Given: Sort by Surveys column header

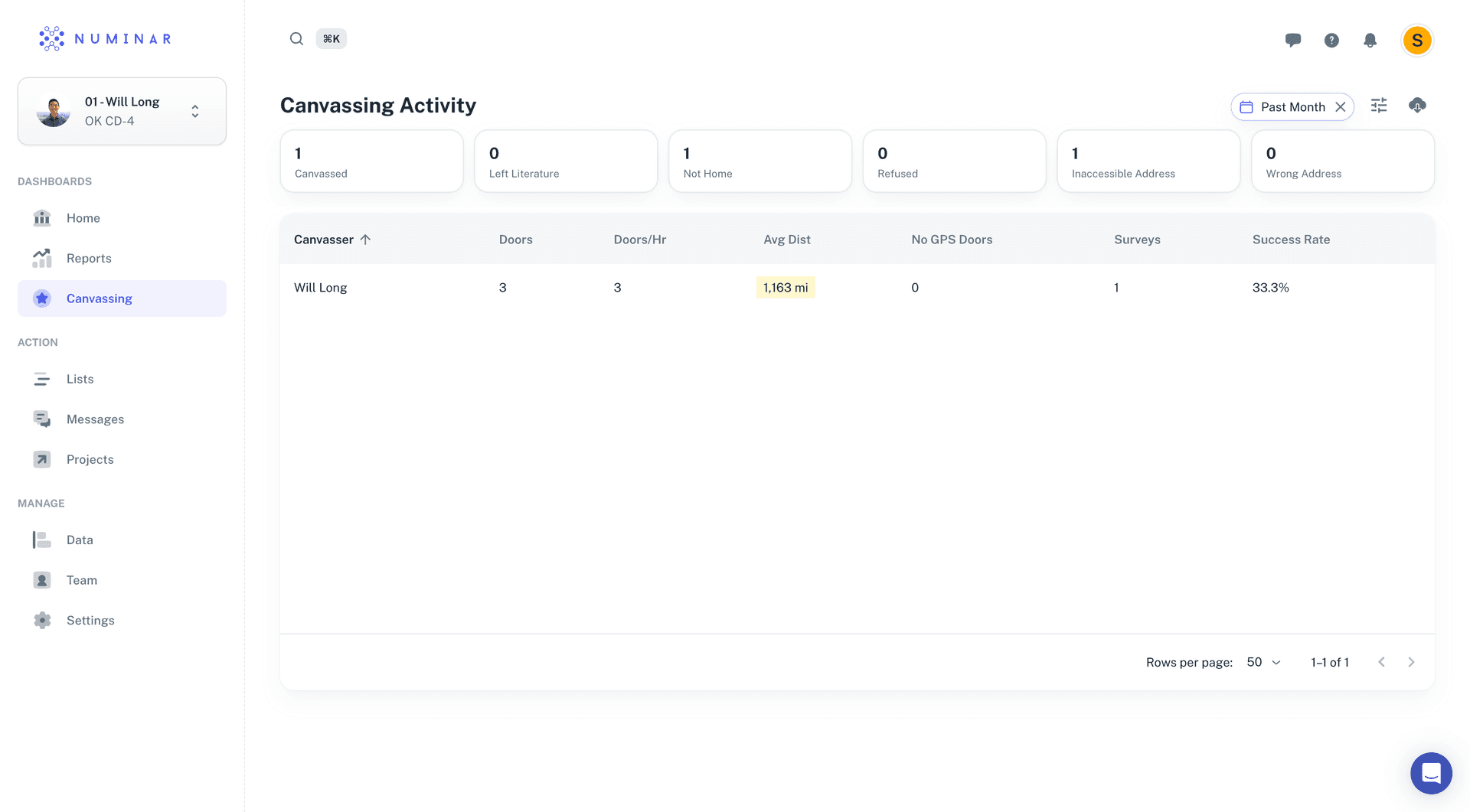Looking at the screenshot, I should (1137, 240).
